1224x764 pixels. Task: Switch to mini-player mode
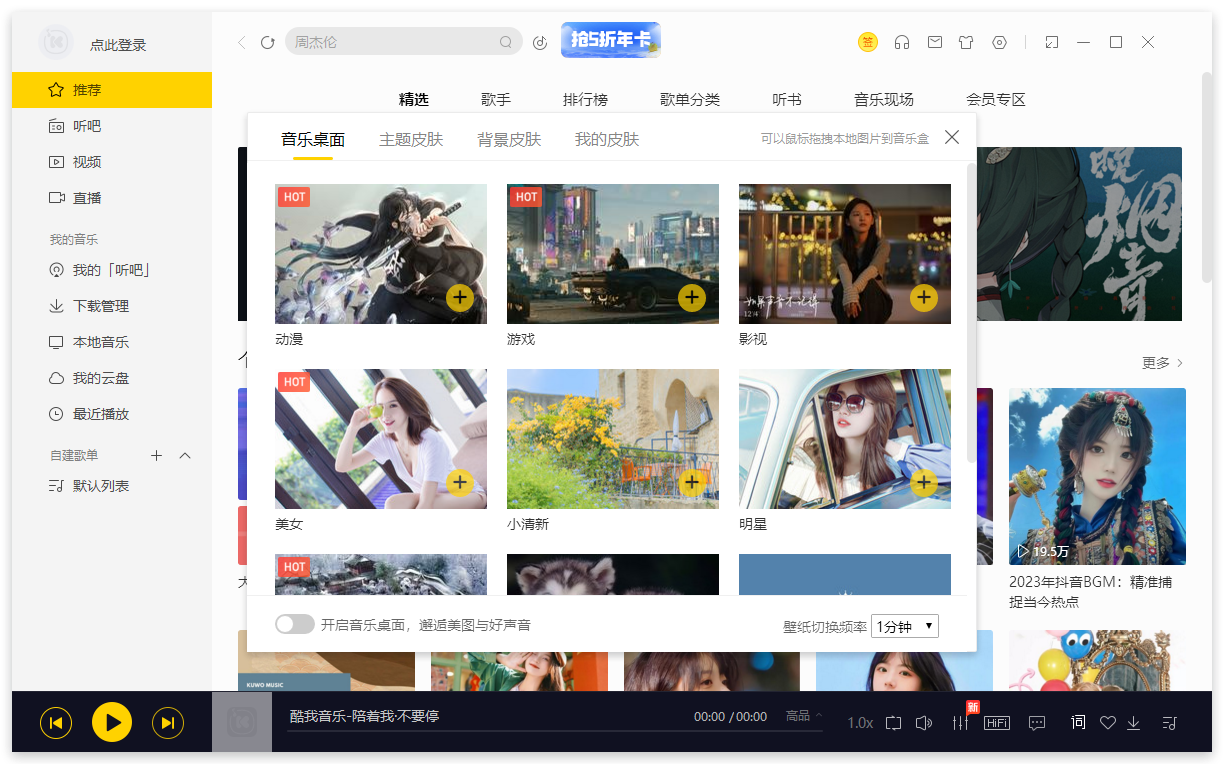pyautogui.click(x=1052, y=42)
